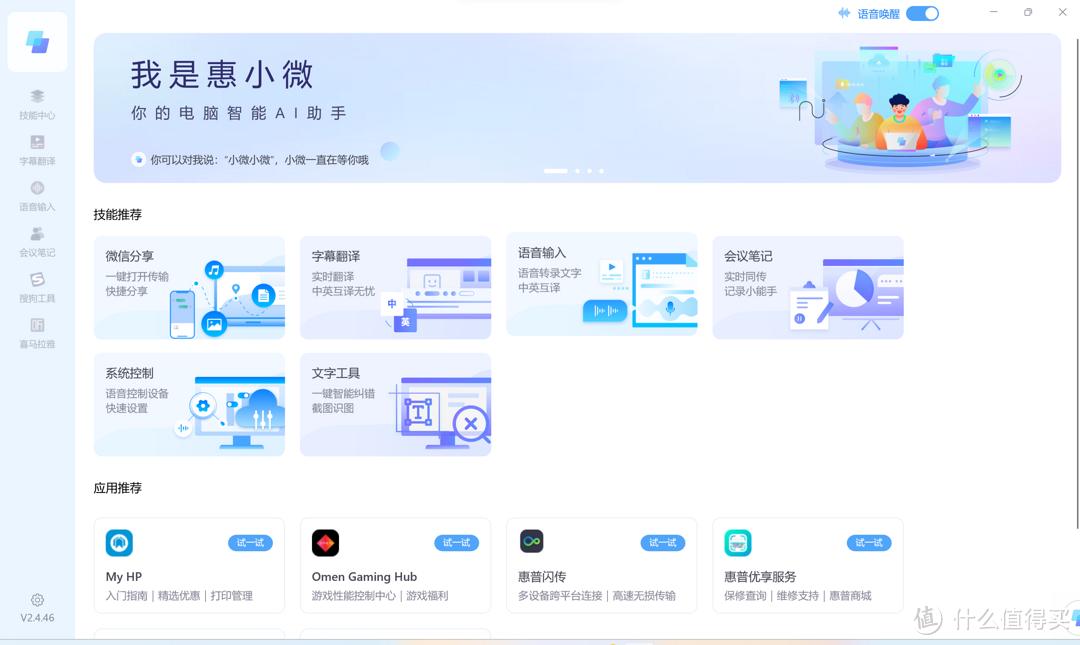The width and height of the screenshot is (1080, 645).
Task: Open 技能中心 in the sidebar
Action: (37, 104)
